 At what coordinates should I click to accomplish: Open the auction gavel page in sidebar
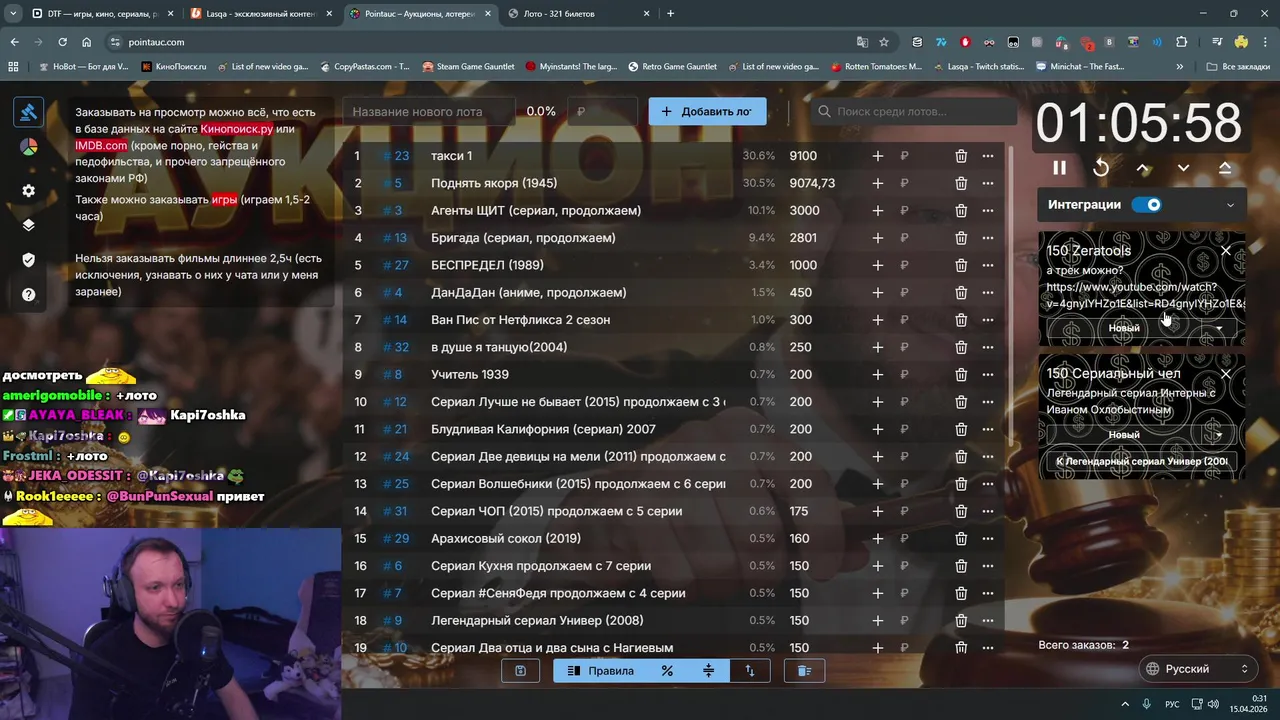(x=28, y=112)
